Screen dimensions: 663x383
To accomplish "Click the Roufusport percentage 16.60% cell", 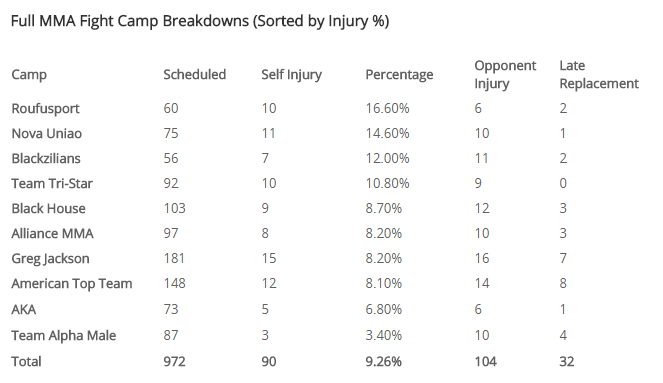I will [x=387, y=109].
